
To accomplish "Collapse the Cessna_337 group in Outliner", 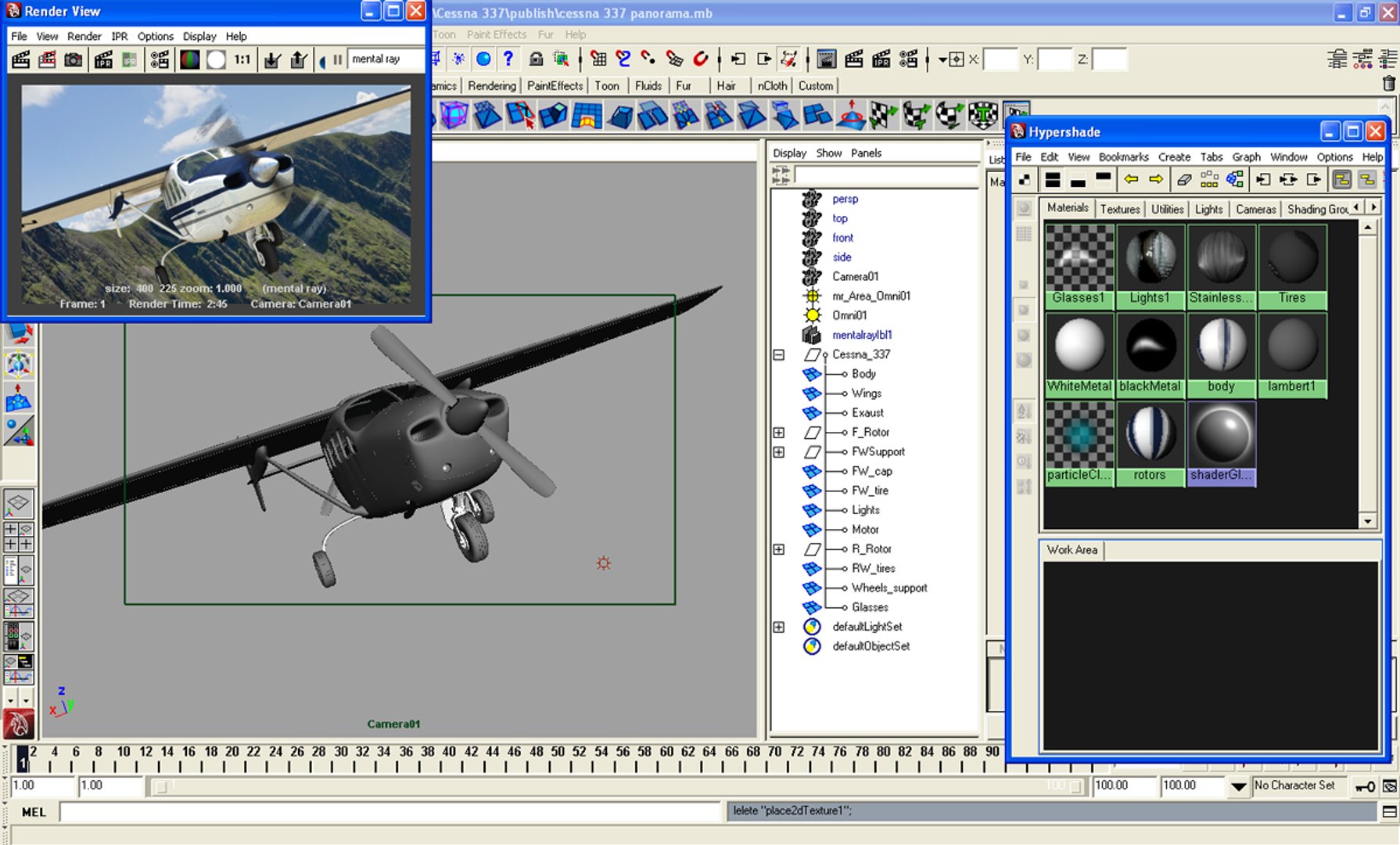I will point(779,354).
